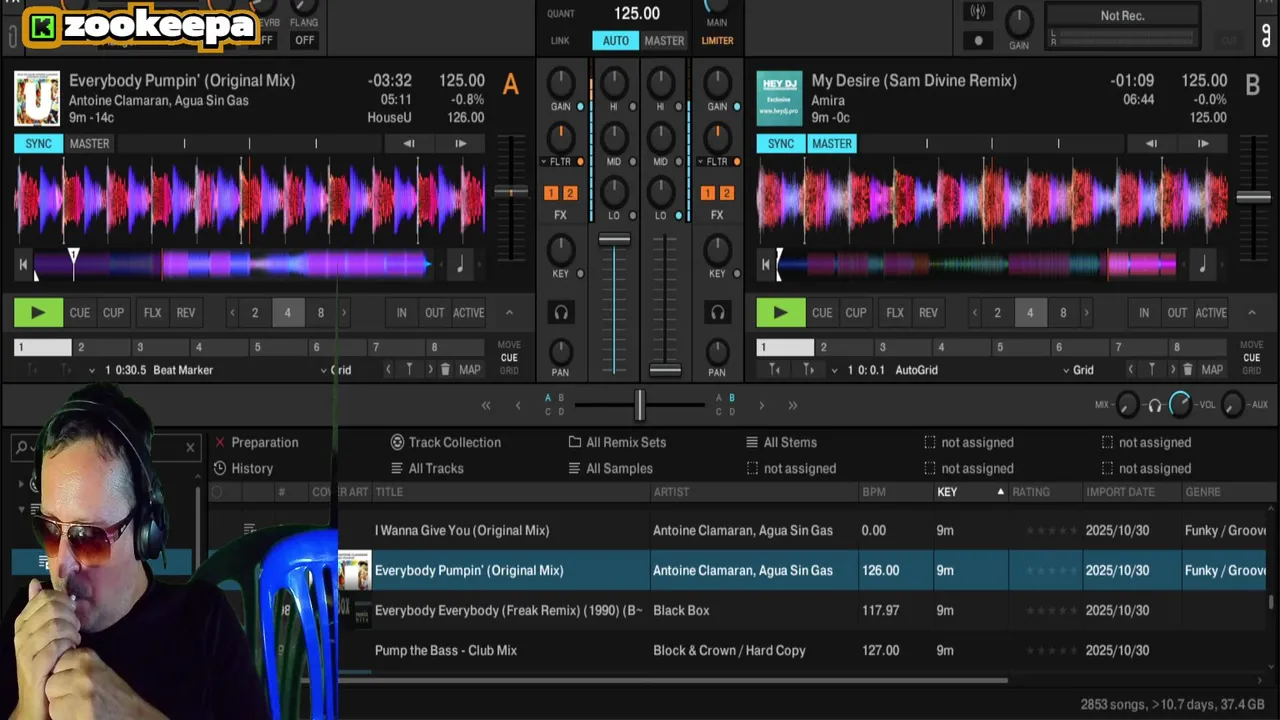Viewport: 1280px width, 720px height.
Task: Open cue list dropdown beside AutoGrid
Action: (834, 370)
